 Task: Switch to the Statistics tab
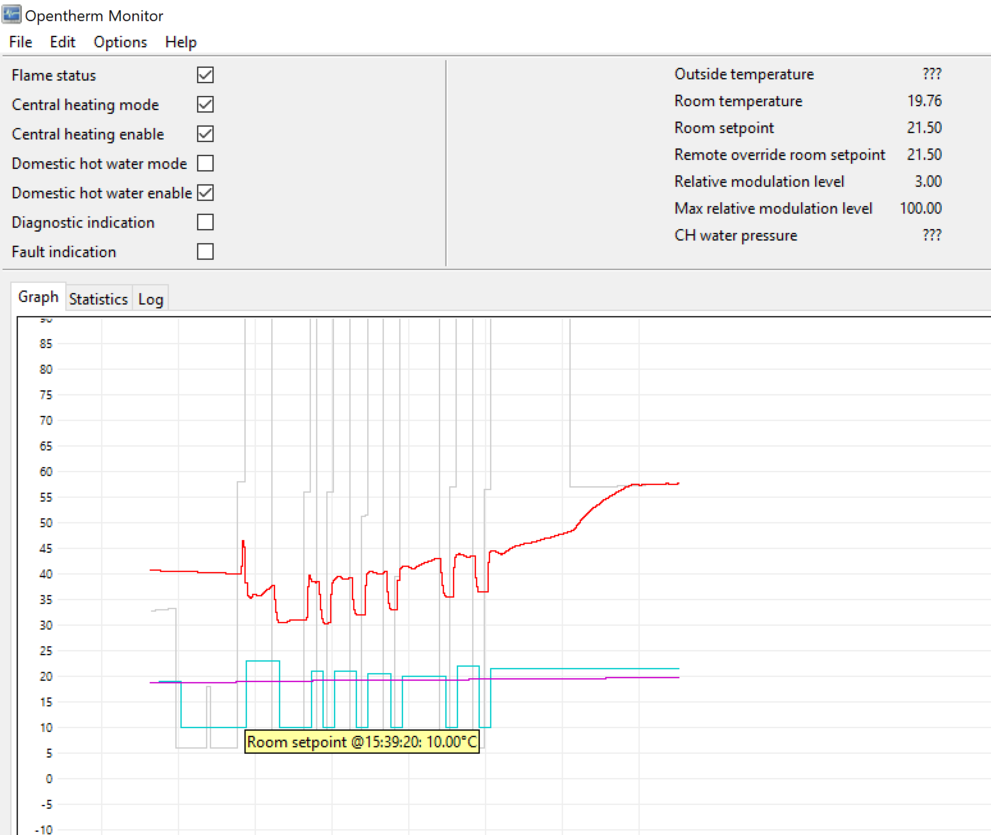tap(98, 299)
